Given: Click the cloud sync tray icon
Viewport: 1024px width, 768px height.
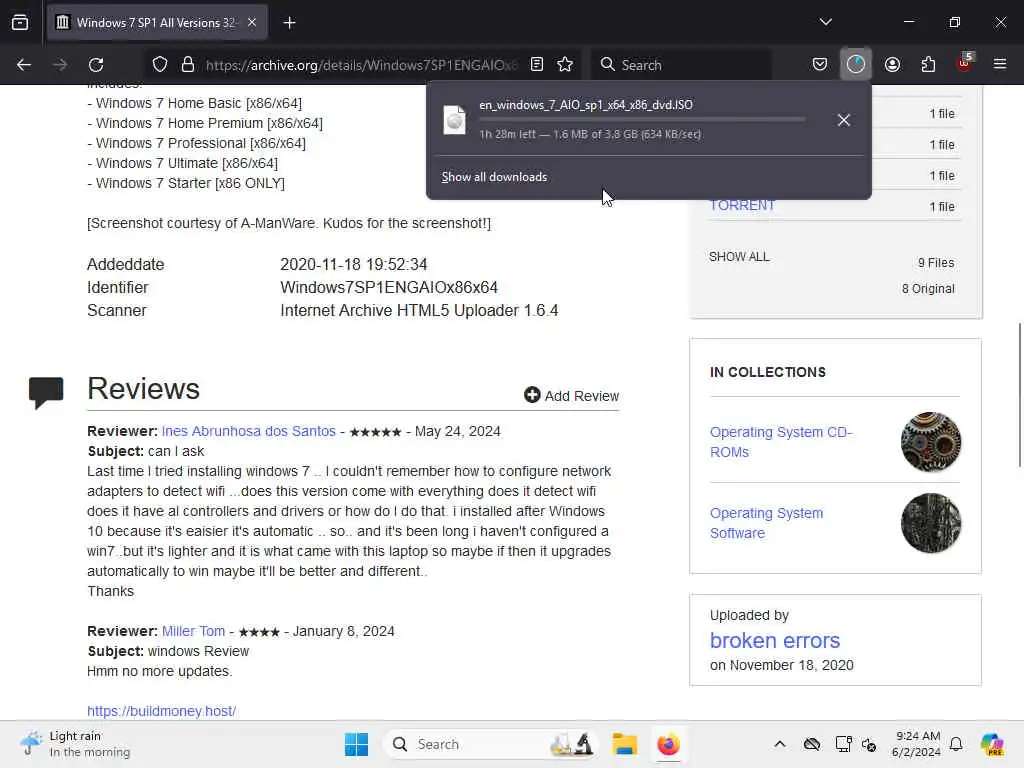Looking at the screenshot, I should pos(812,744).
